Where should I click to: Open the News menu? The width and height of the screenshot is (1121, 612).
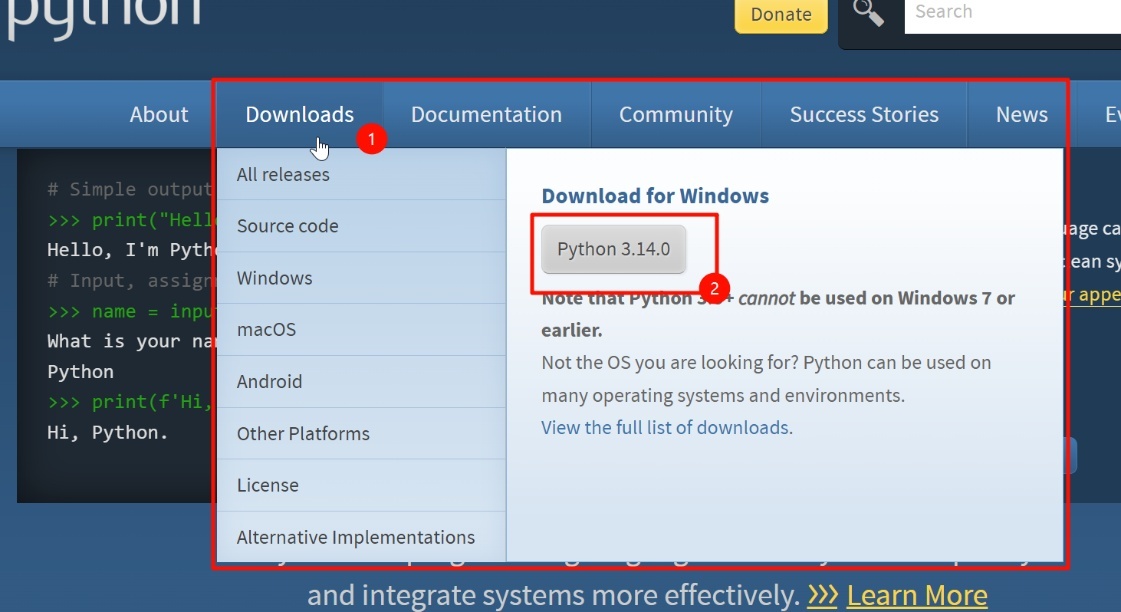point(1022,114)
